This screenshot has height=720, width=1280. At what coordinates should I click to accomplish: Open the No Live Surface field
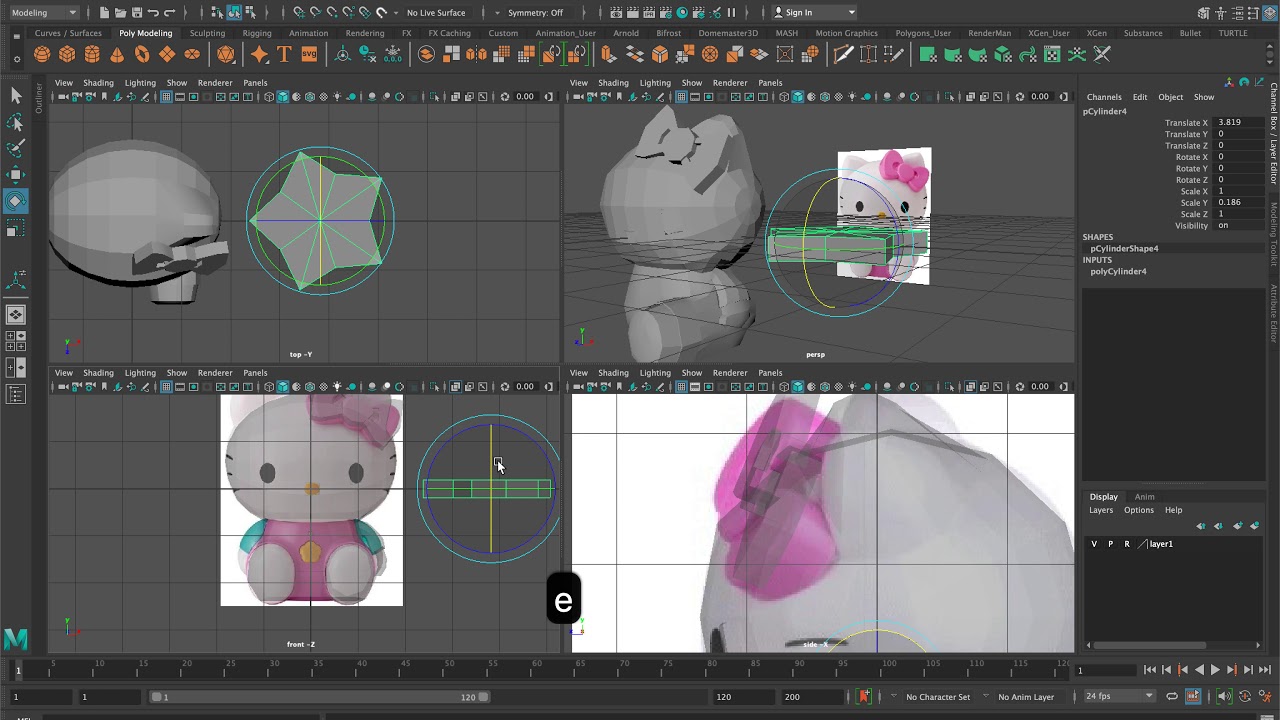pyautogui.click(x=436, y=12)
